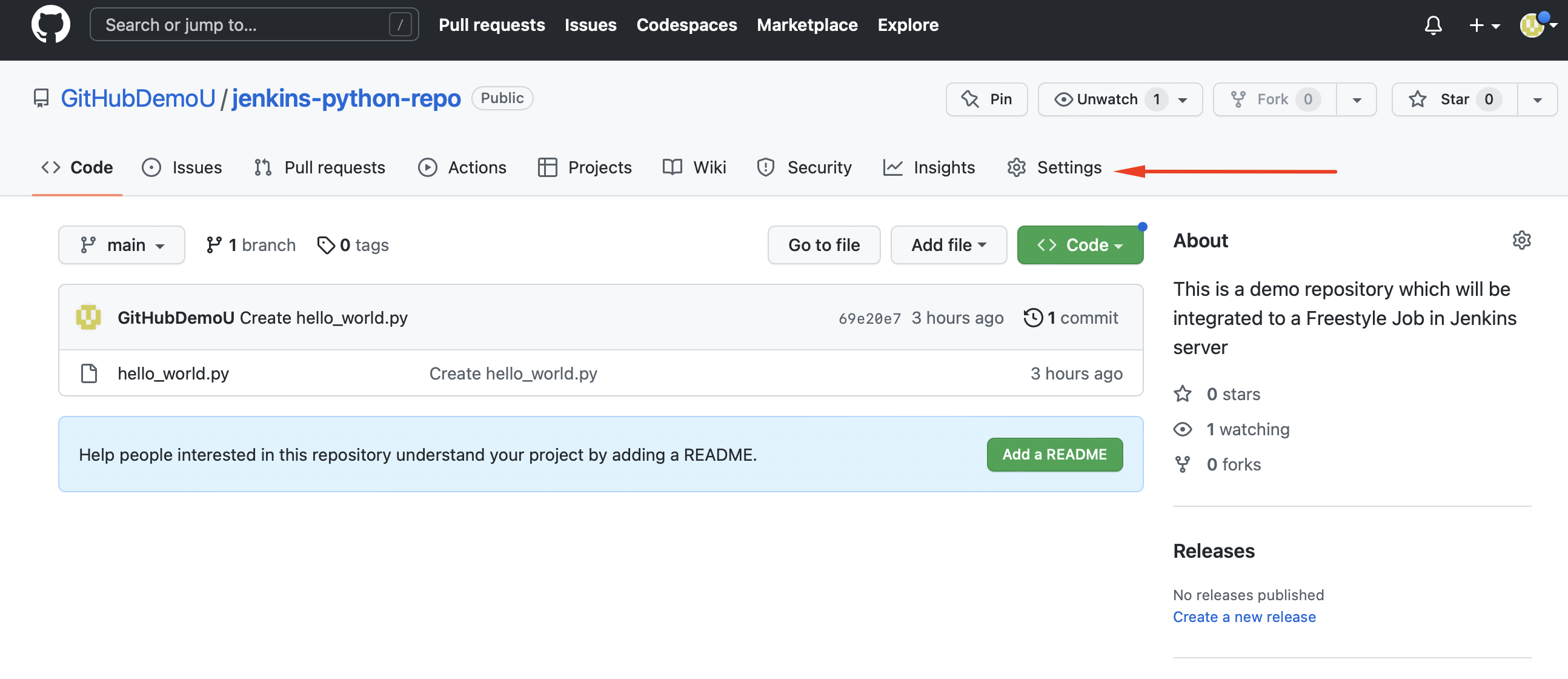Image resolution: width=1568 pixels, height=679 pixels.
Task: Click Go to file button
Action: [x=823, y=245]
